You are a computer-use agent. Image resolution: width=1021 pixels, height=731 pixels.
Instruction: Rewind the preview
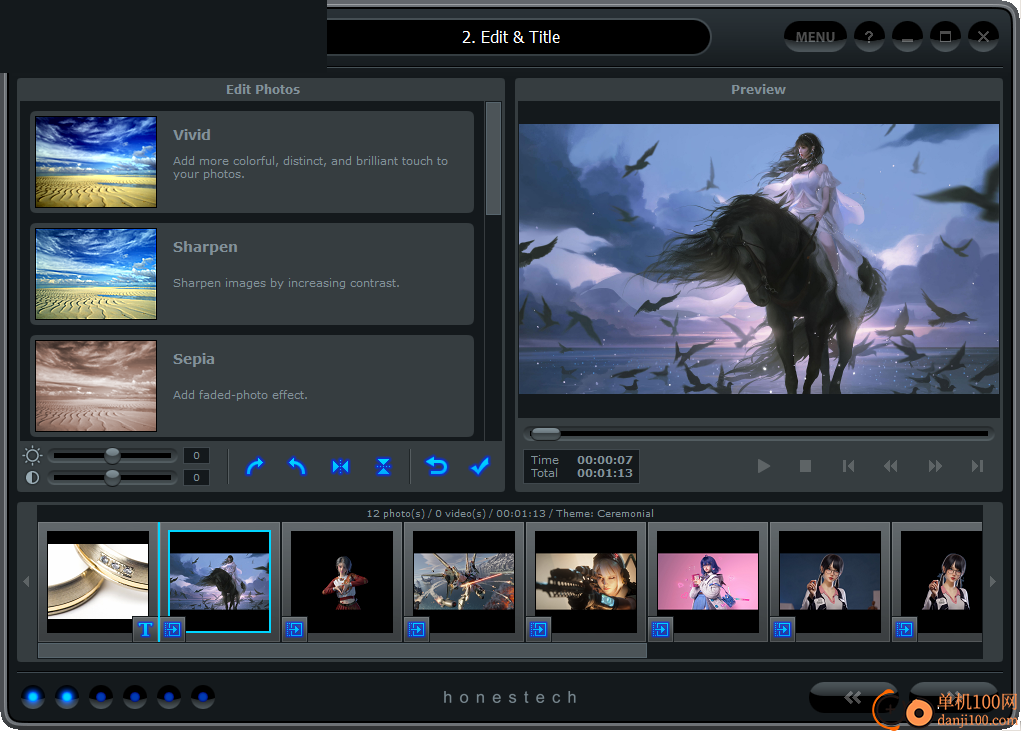(890, 466)
